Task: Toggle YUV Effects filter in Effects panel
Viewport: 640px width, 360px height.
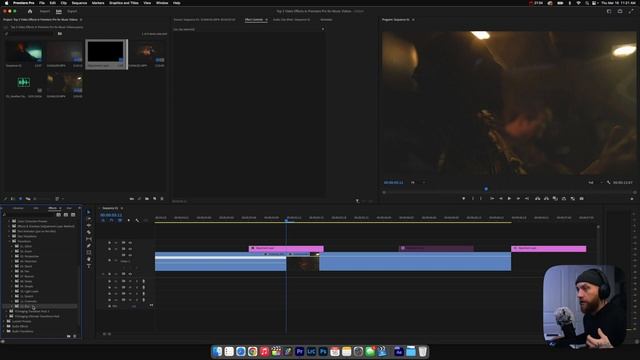Action: (x=73, y=215)
